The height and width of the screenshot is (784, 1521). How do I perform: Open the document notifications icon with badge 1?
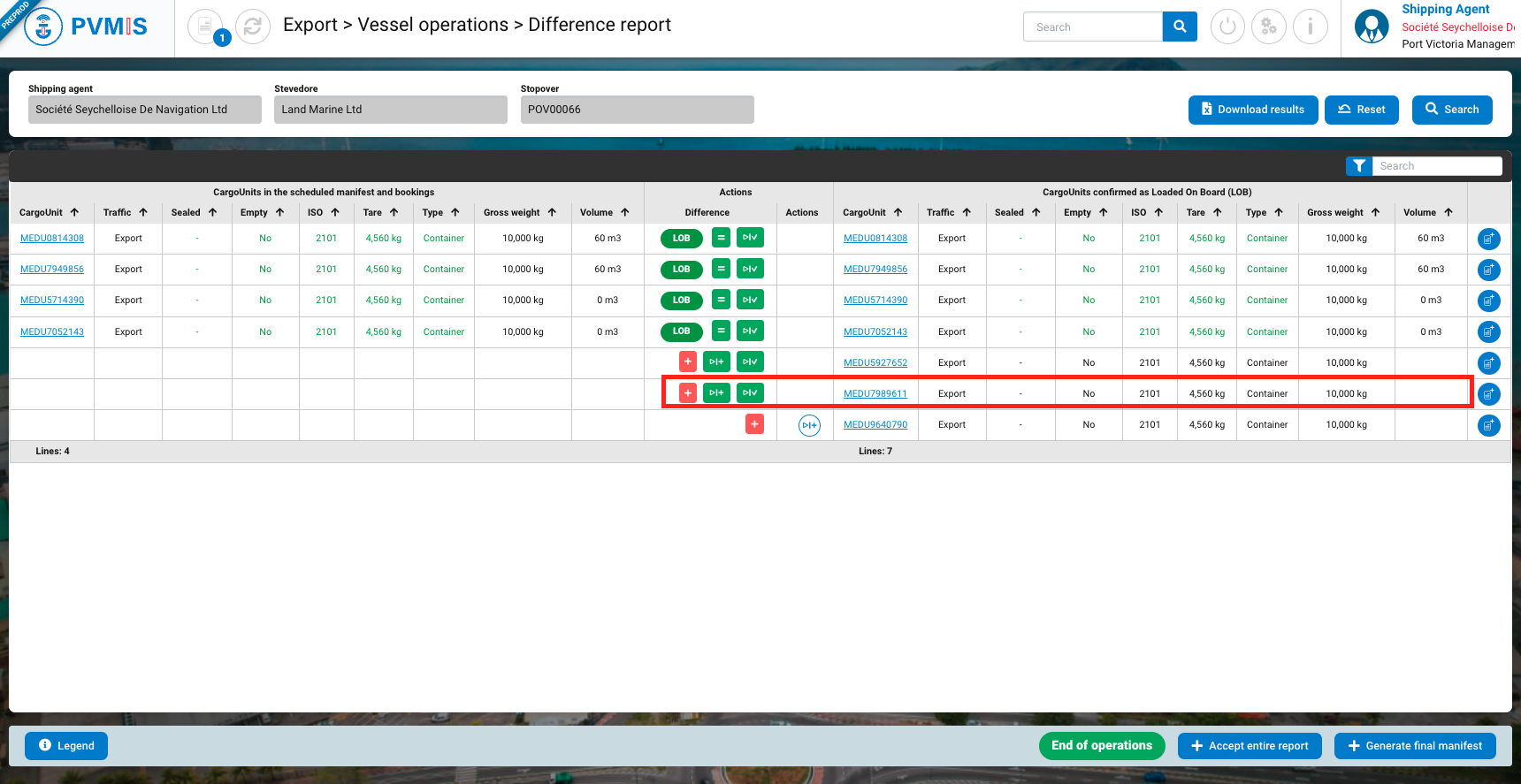click(206, 27)
